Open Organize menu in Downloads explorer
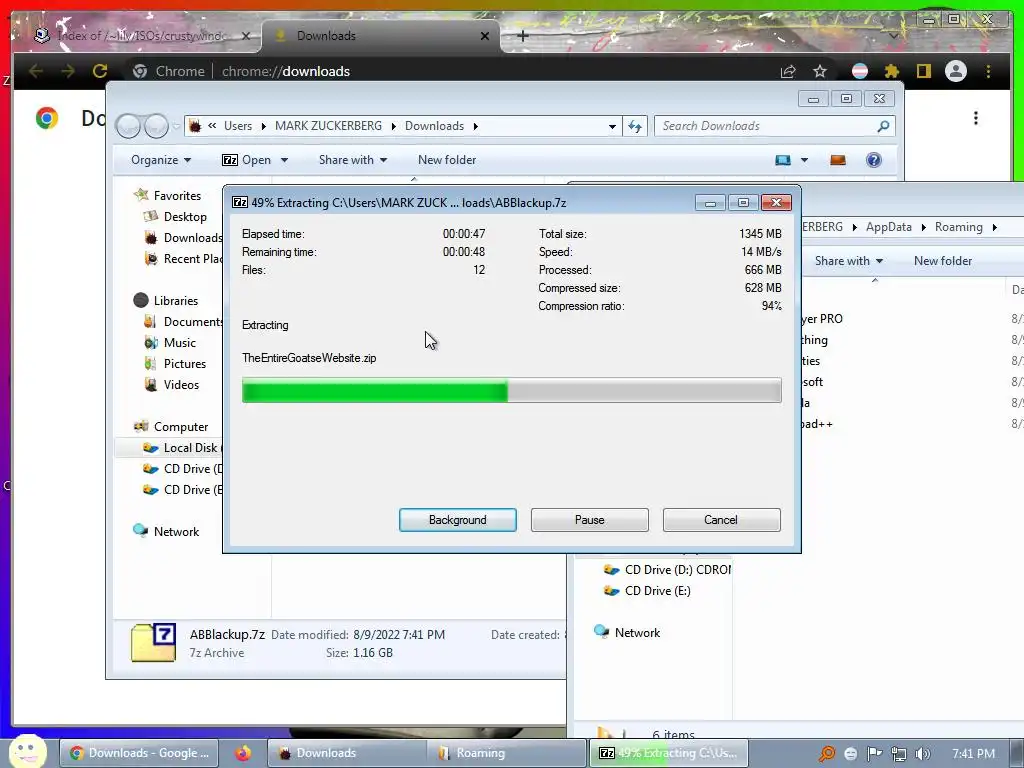 [161, 160]
